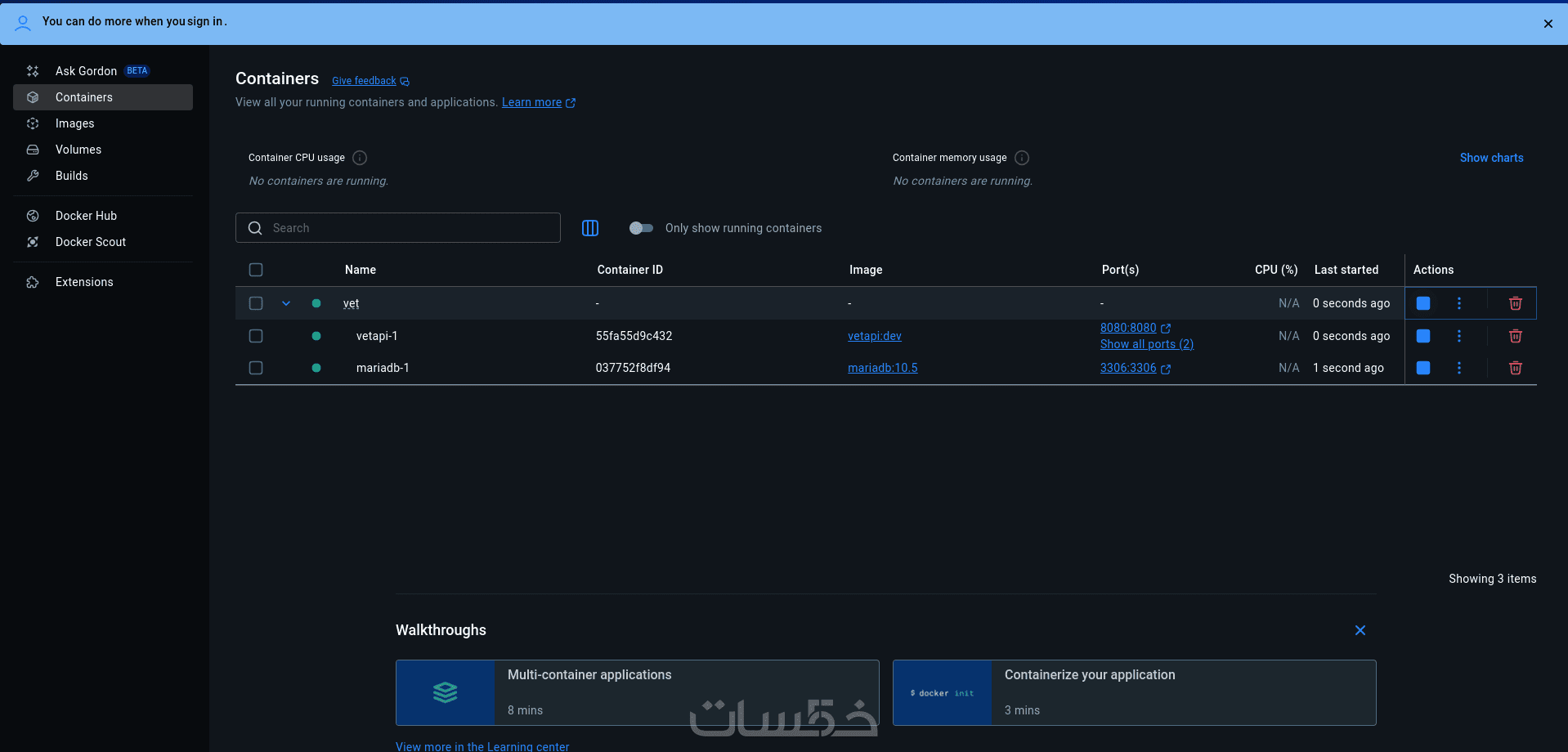Click external link icon next to 3306:3306

click(1166, 369)
